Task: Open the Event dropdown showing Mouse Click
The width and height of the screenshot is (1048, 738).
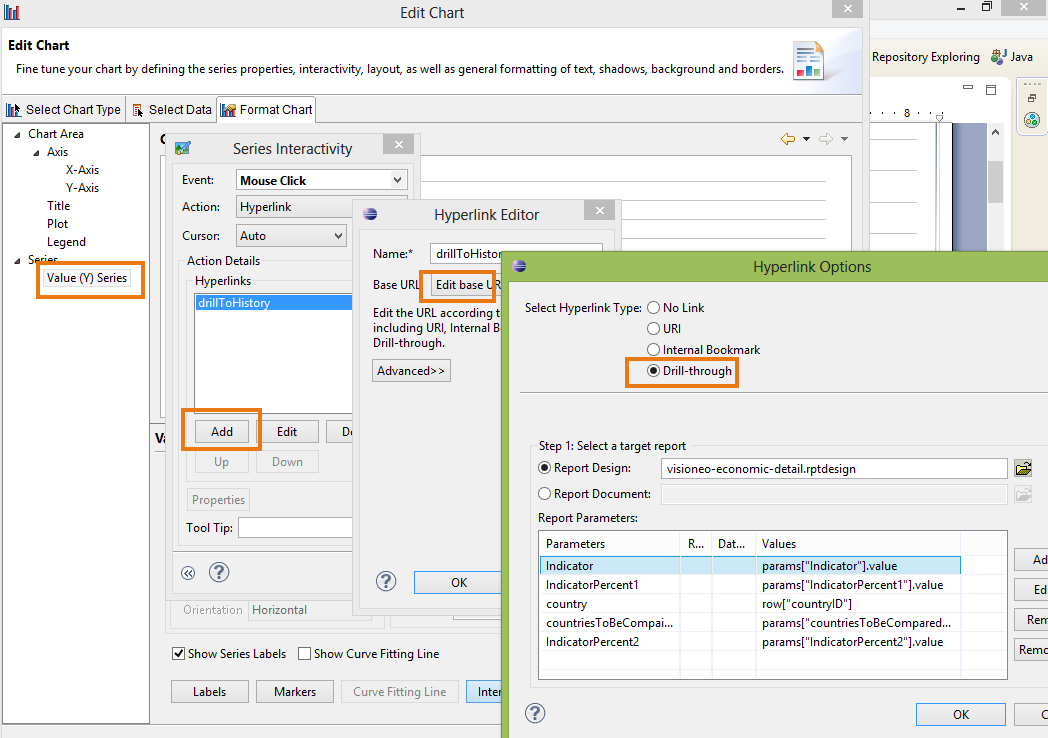Action: click(x=321, y=180)
